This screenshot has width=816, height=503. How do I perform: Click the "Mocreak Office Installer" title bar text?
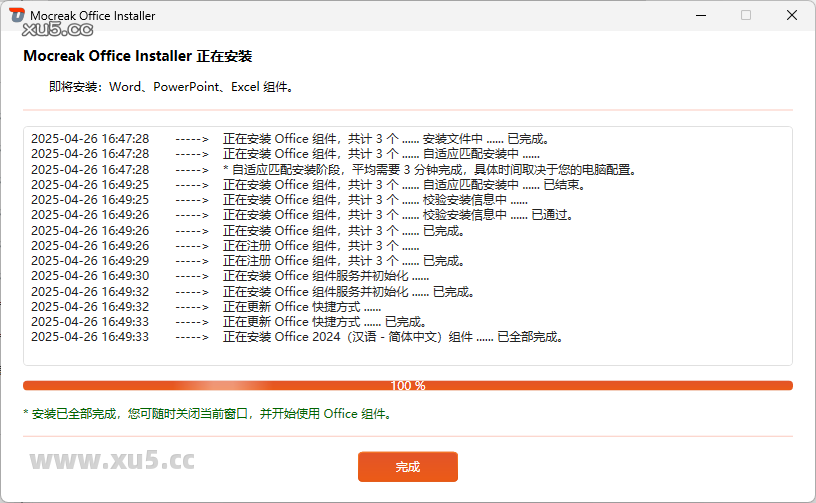coord(92,16)
